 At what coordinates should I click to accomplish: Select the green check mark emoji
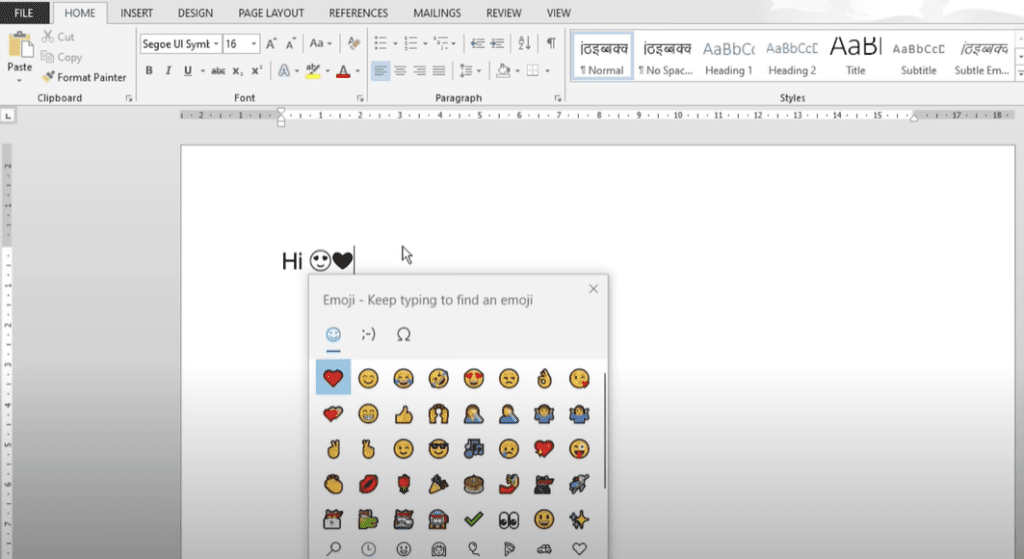coord(474,519)
